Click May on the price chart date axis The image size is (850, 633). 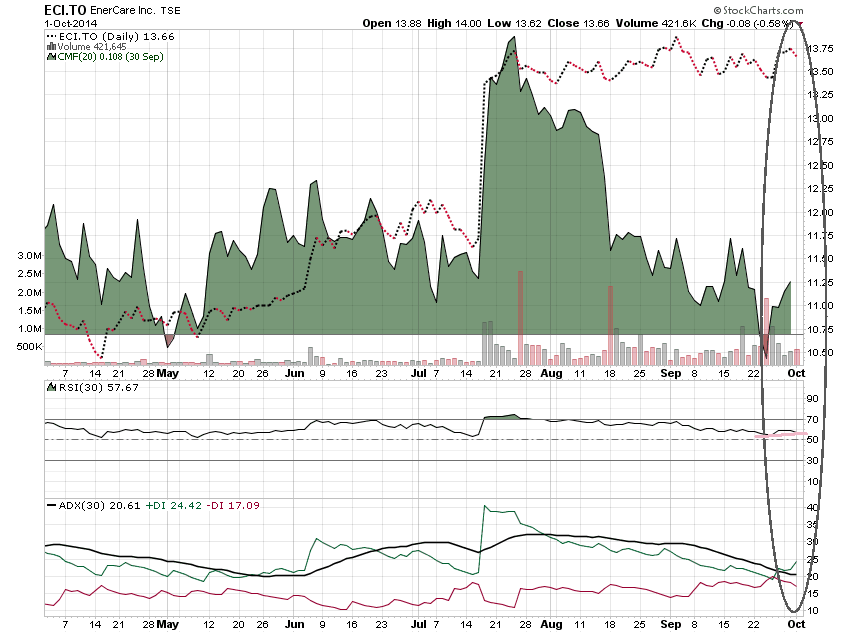[x=168, y=373]
